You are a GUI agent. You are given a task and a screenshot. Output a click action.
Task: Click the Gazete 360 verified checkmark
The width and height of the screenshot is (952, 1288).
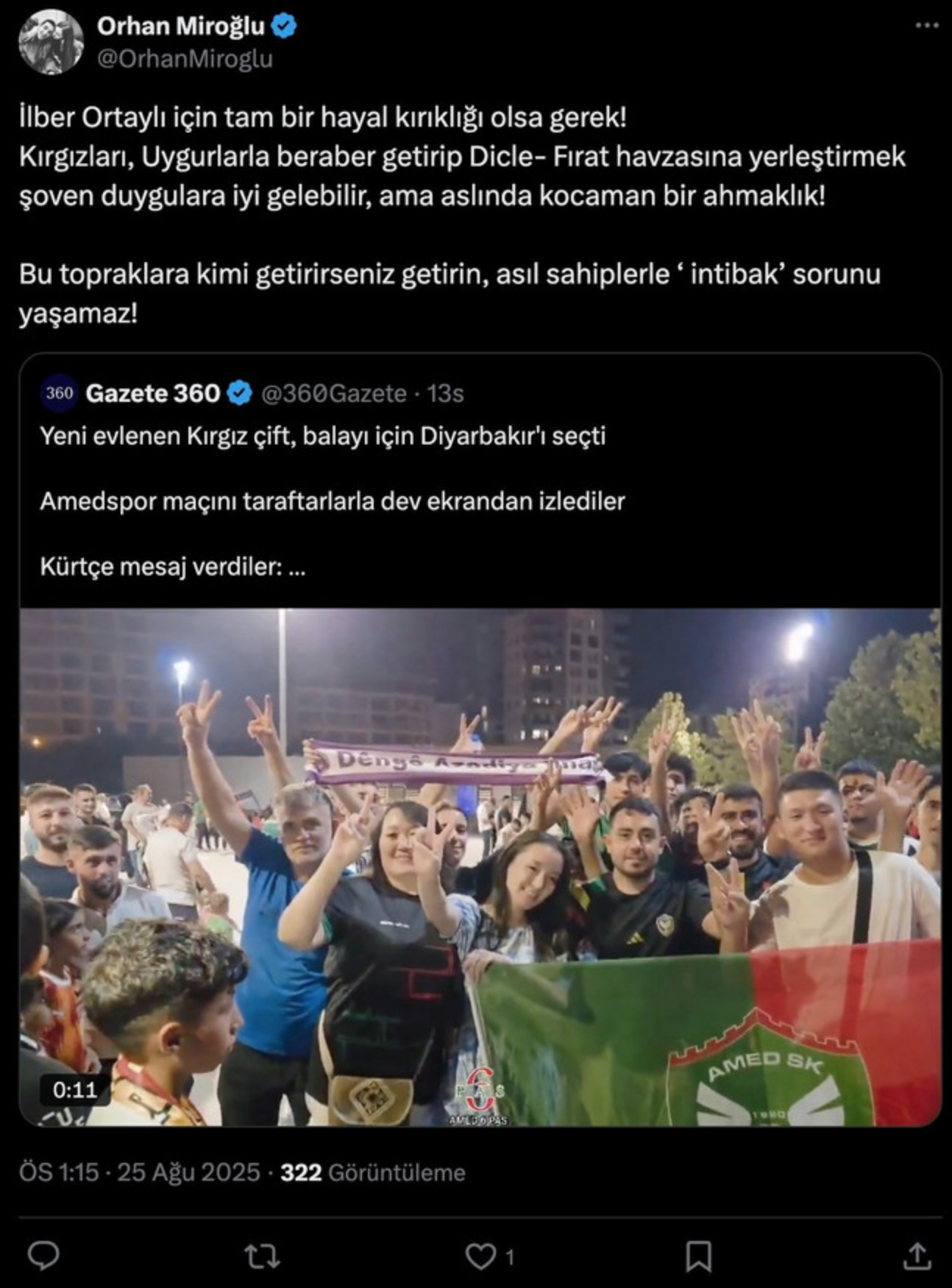coord(240,394)
